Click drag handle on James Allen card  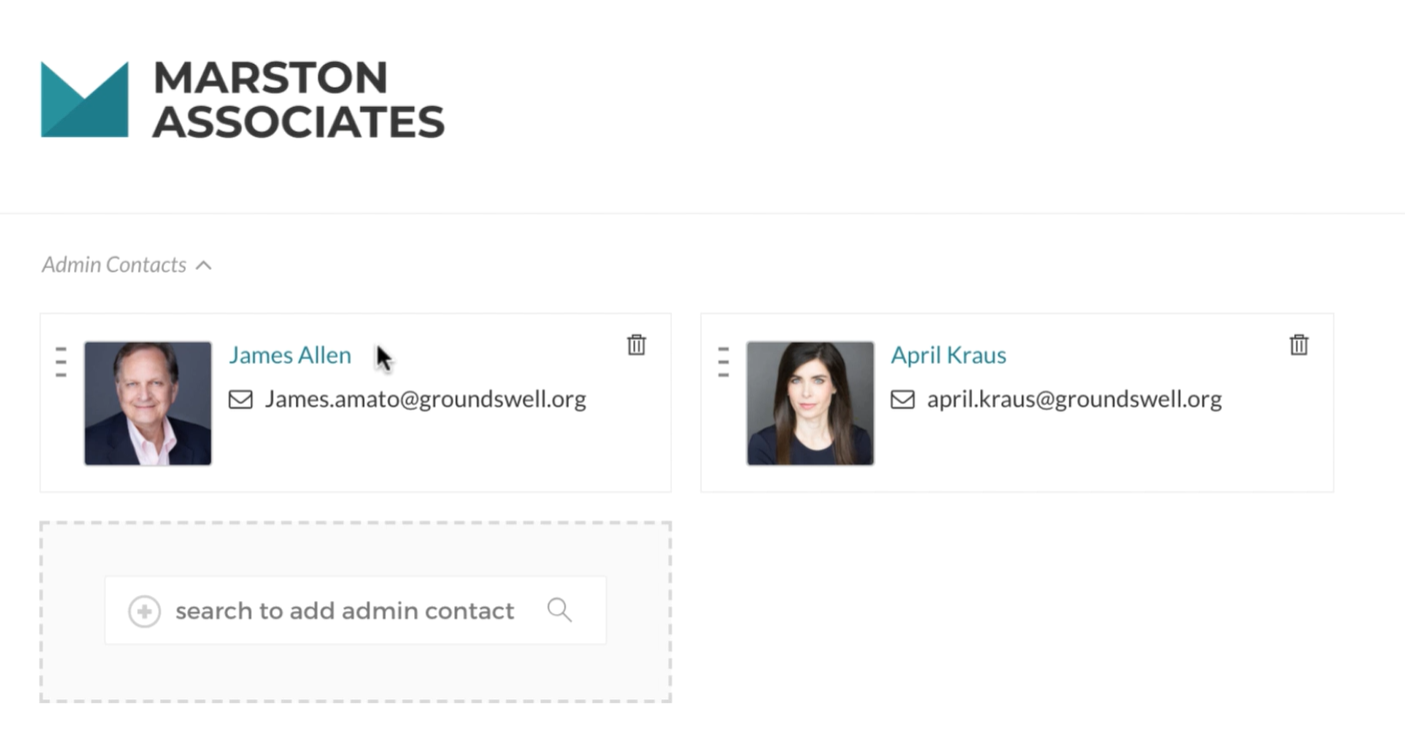[61, 361]
